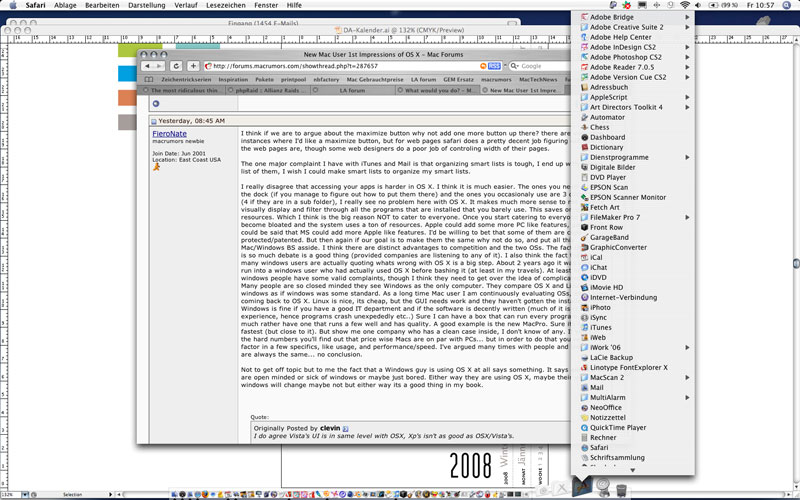
Task: Expand Adobe Creative Suite 2 submenu arrow
Action: [x=687, y=27]
